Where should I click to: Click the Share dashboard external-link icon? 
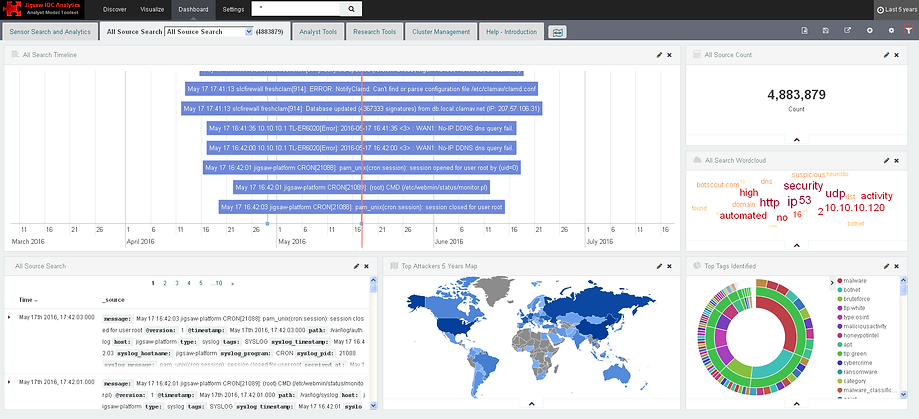click(x=847, y=30)
